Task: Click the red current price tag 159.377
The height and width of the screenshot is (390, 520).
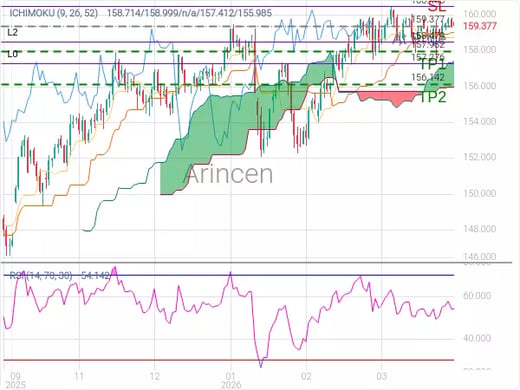Action: tap(480, 26)
